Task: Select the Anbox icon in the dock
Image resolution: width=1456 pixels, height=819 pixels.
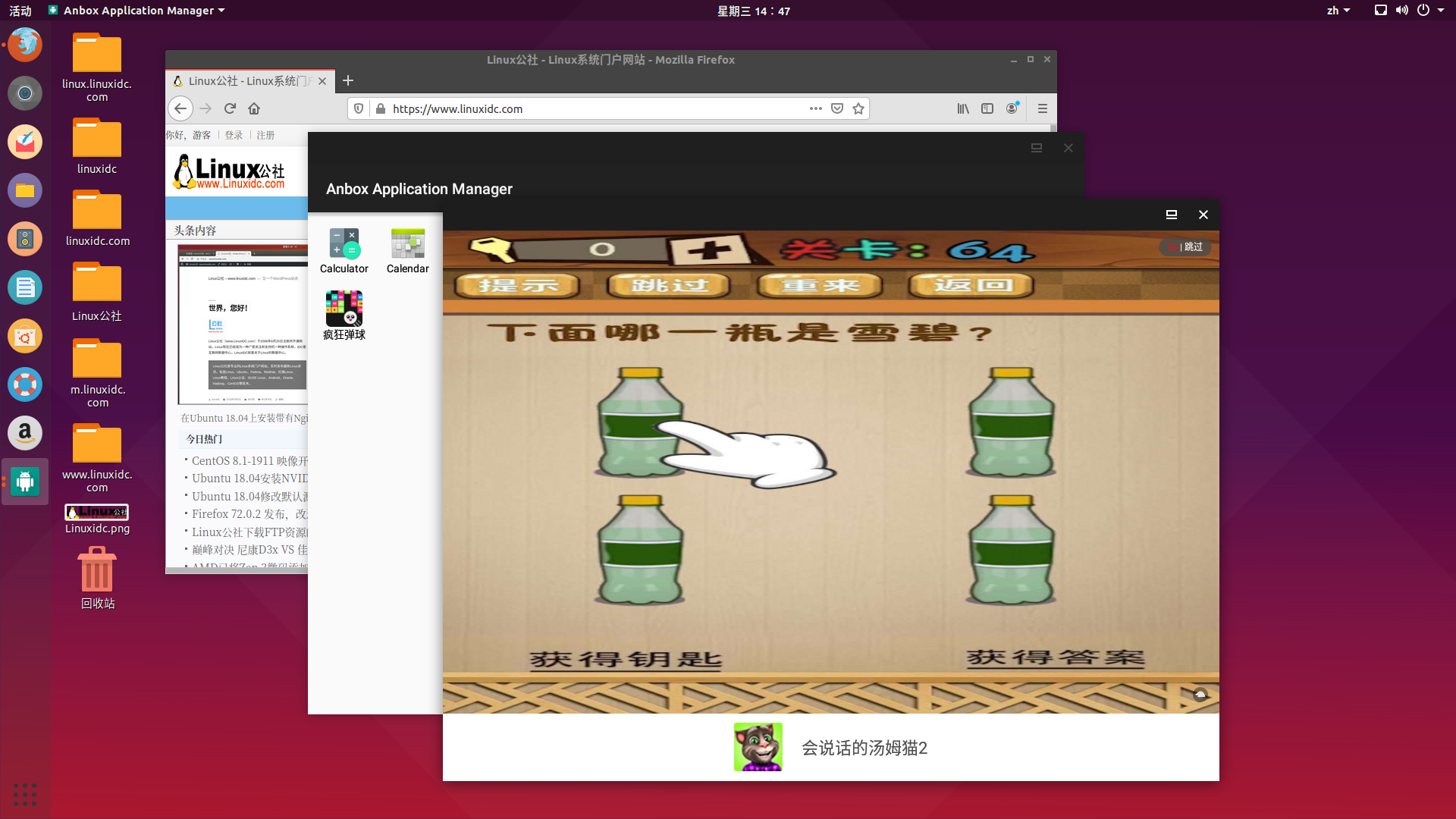Action: (x=24, y=482)
